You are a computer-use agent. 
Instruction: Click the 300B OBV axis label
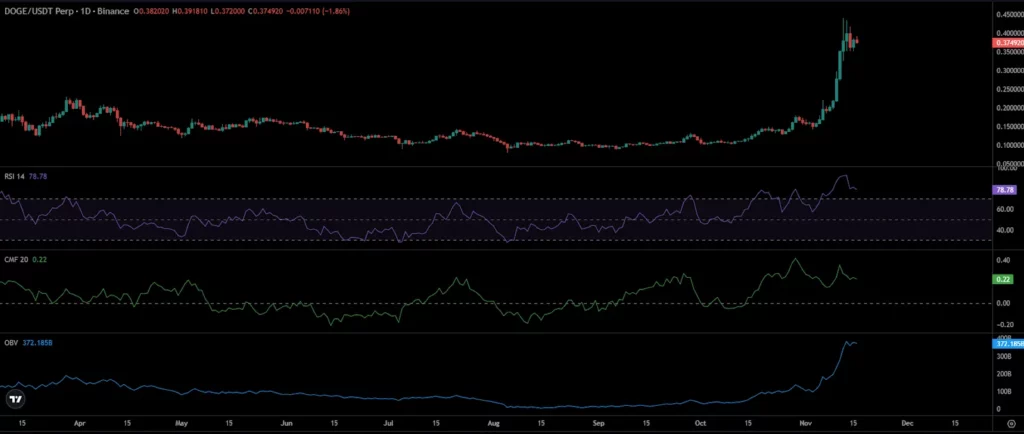tap(1002, 357)
